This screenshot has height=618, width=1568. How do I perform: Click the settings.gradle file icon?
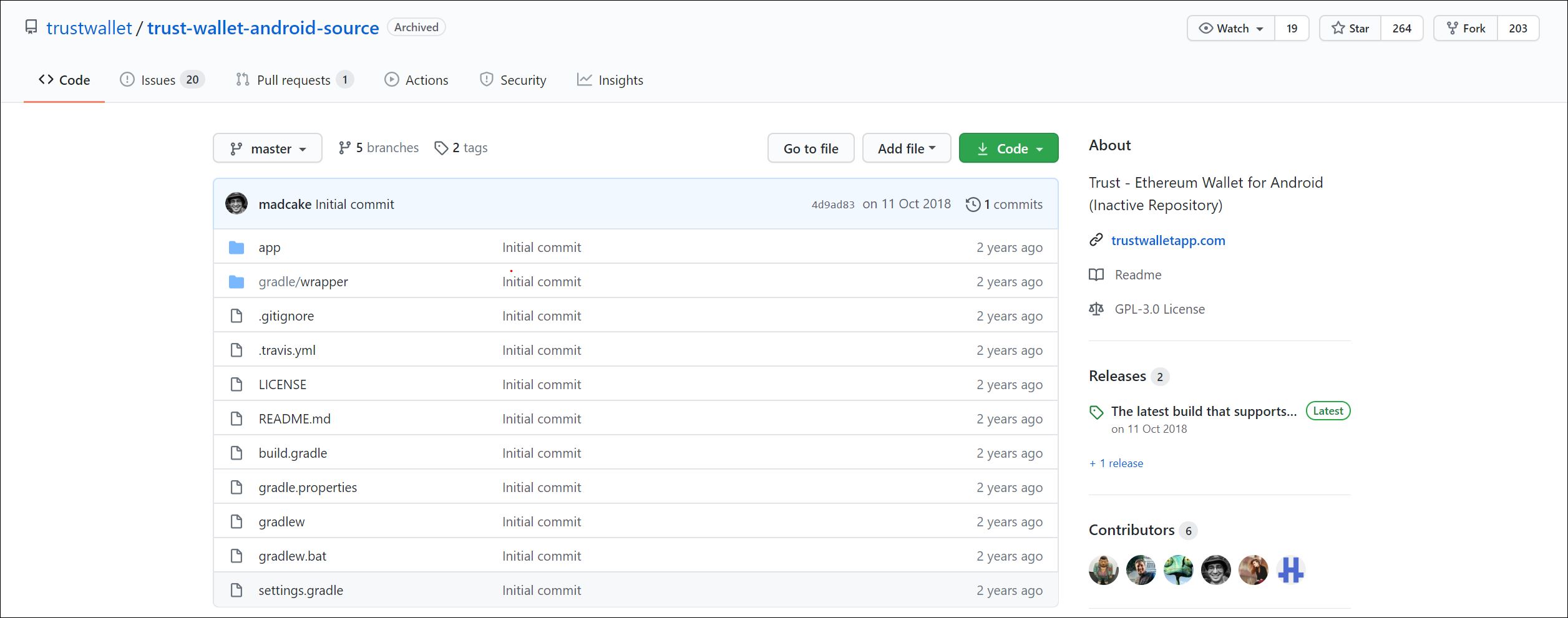click(236, 591)
